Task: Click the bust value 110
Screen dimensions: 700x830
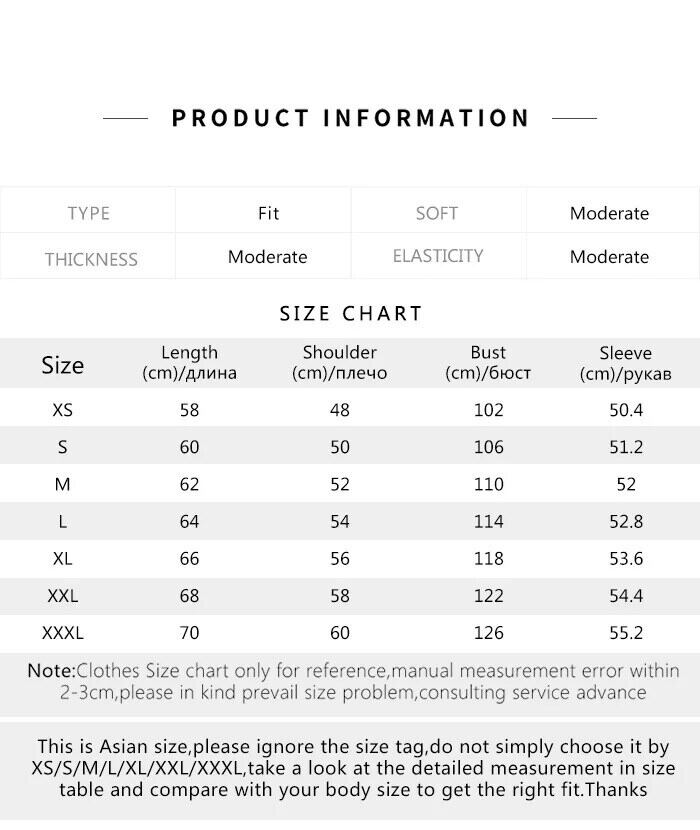Action: [488, 484]
